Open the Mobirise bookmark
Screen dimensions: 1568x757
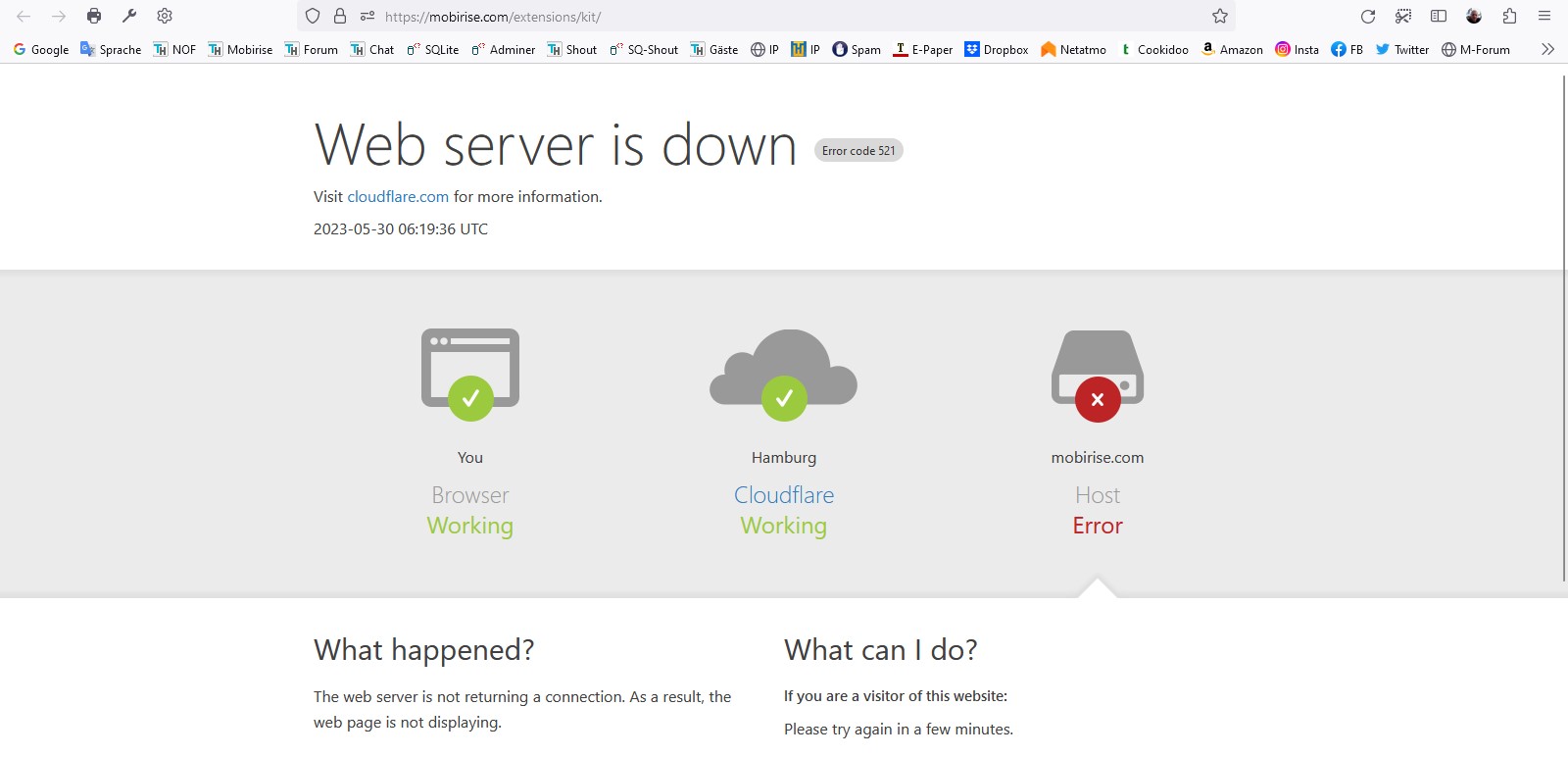point(240,49)
